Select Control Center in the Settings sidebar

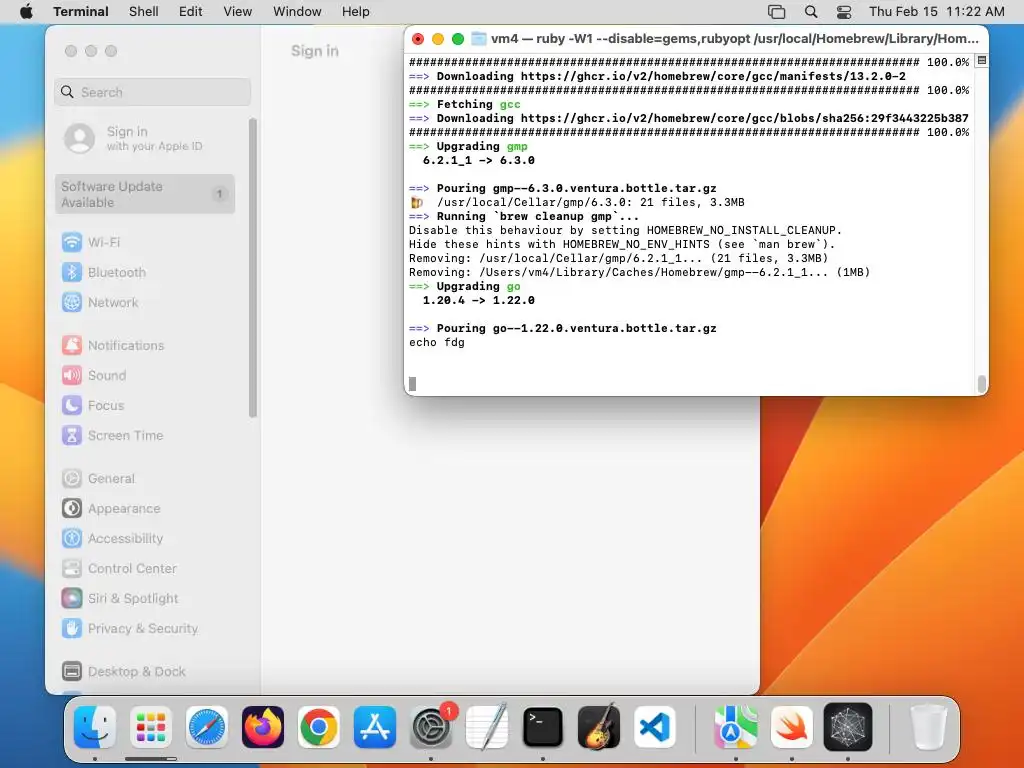[x=145, y=569]
